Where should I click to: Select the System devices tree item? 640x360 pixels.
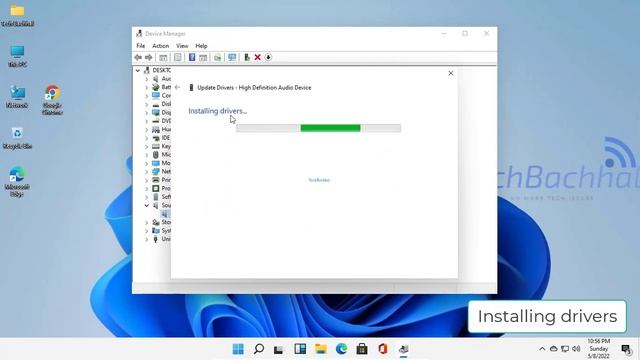point(161,231)
